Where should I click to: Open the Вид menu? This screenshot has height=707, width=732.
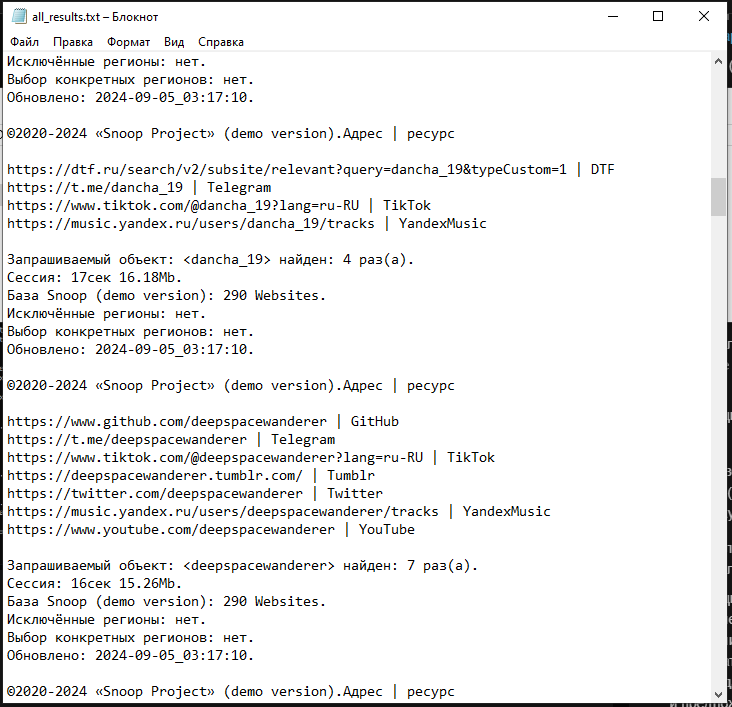(174, 42)
